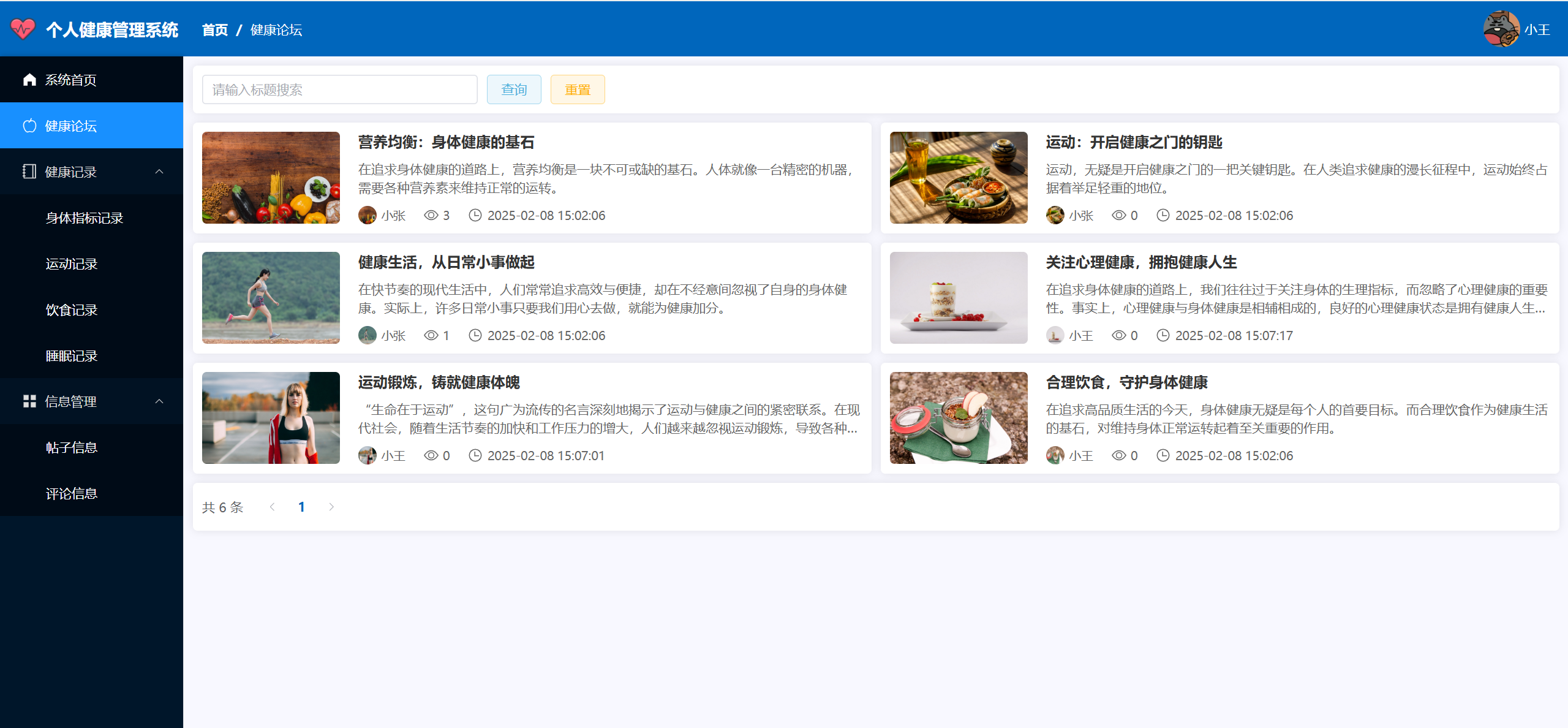Collapse the 信息管理 submenu chevron
Screen dimensions: 1568x728
[x=159, y=401]
